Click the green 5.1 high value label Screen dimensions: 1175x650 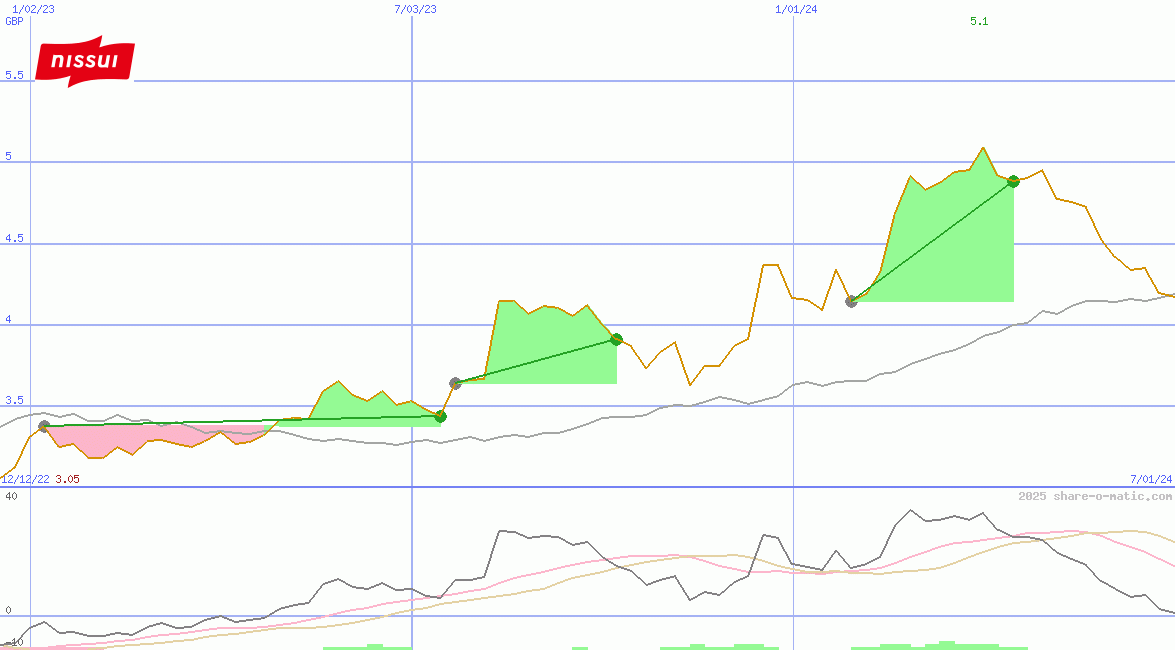point(979,21)
